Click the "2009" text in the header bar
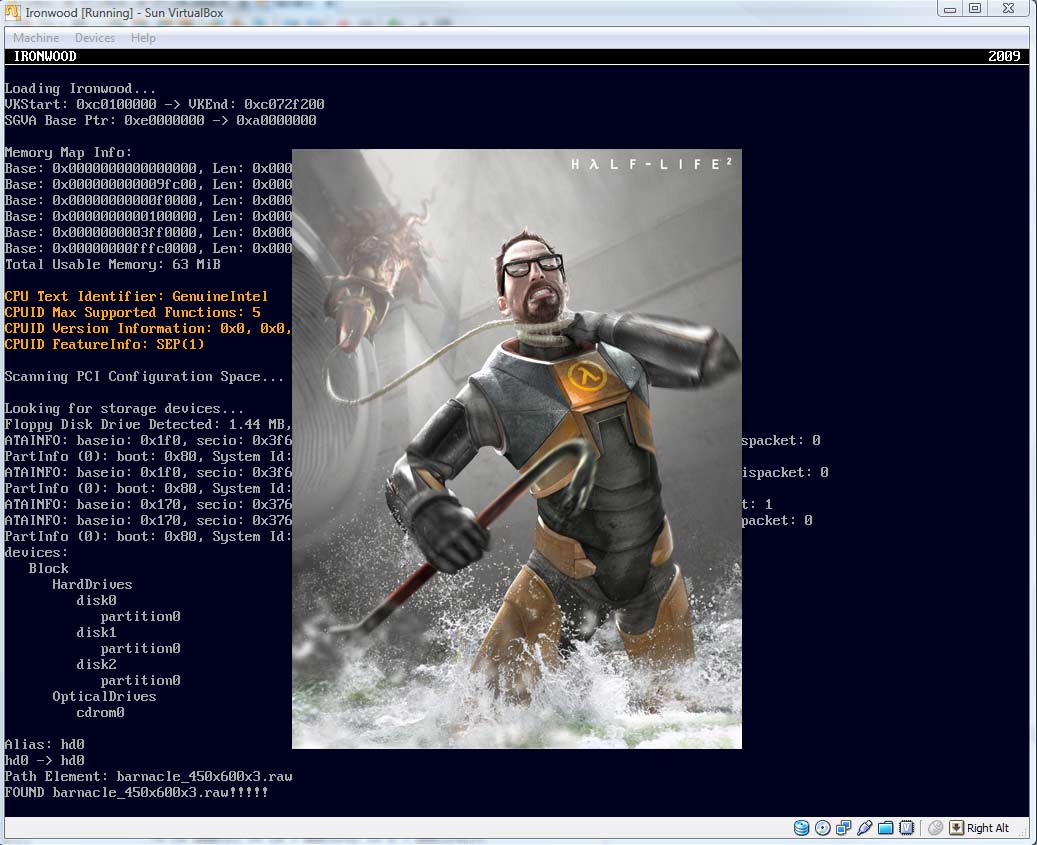 click(1004, 56)
